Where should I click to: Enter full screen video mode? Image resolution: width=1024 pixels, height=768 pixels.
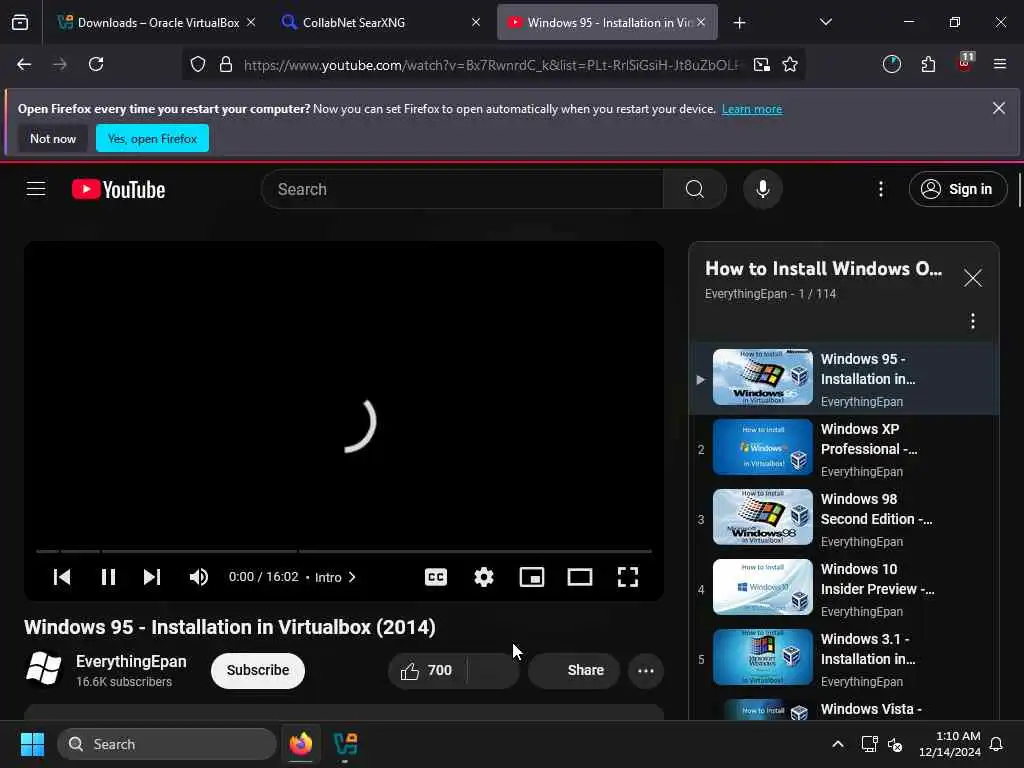[628, 577]
